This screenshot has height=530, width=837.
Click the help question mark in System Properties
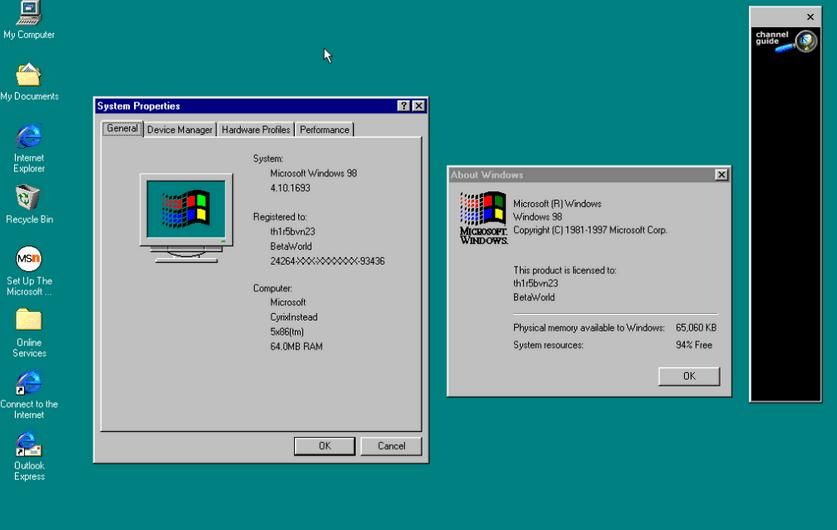[x=404, y=106]
